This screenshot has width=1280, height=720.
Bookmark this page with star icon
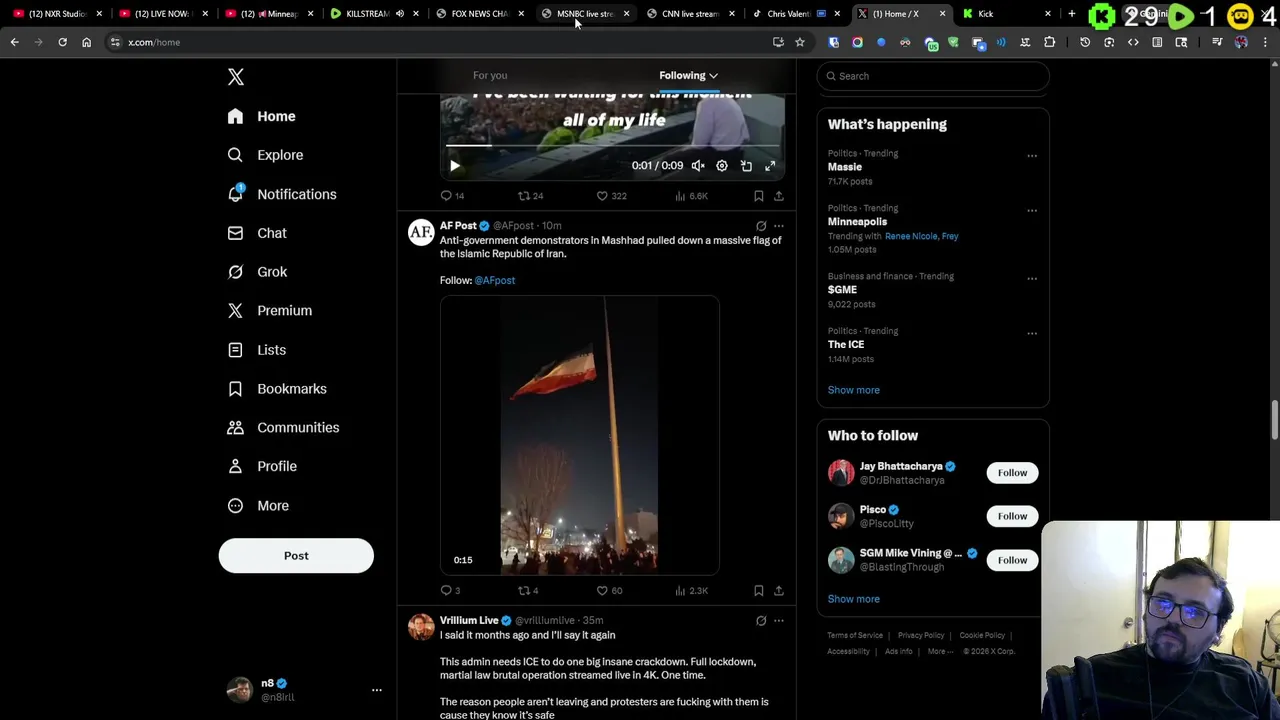pos(800,42)
